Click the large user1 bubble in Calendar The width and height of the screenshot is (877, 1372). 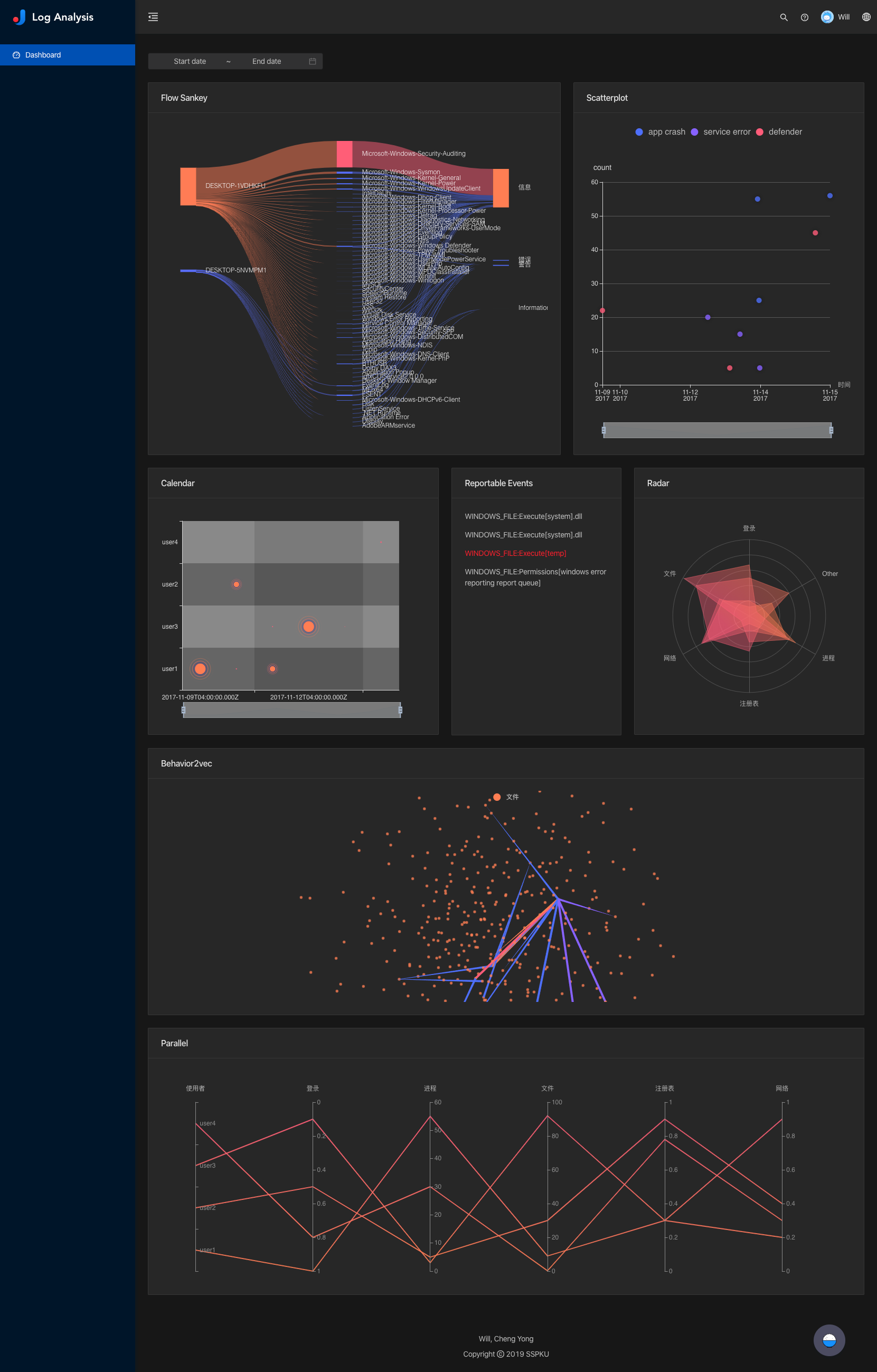200,668
